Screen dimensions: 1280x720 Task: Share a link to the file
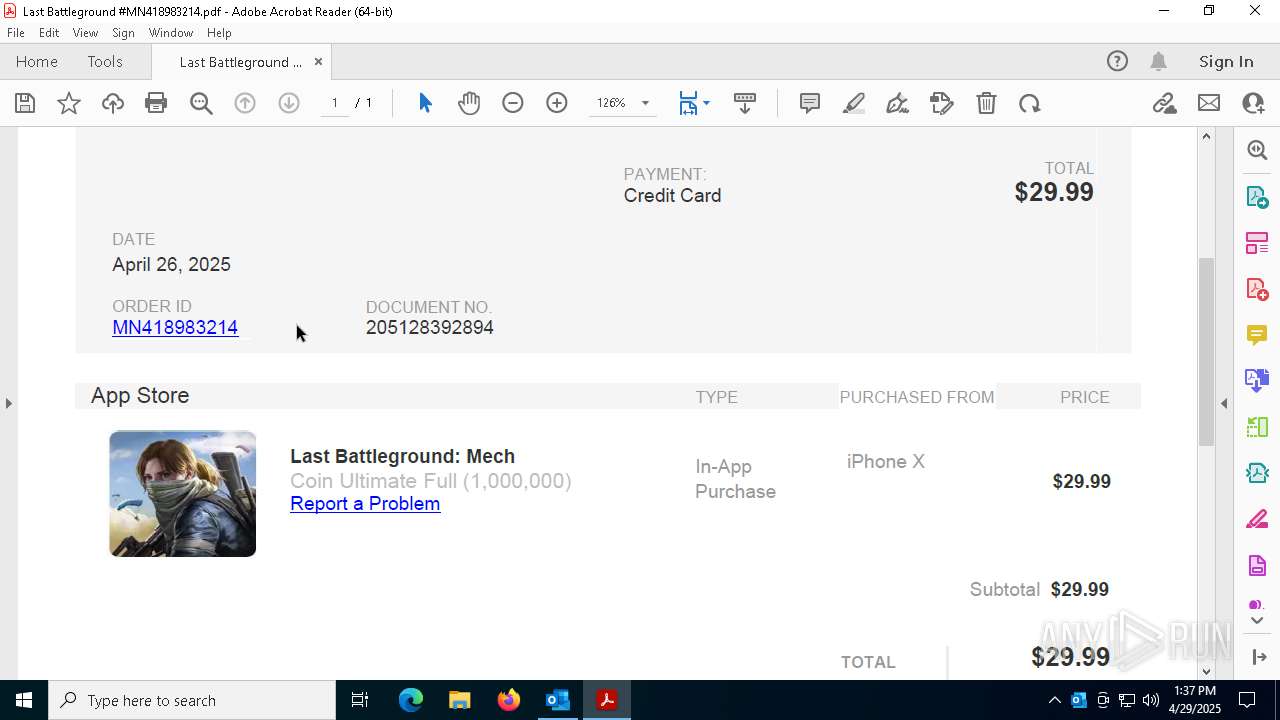coord(1164,103)
